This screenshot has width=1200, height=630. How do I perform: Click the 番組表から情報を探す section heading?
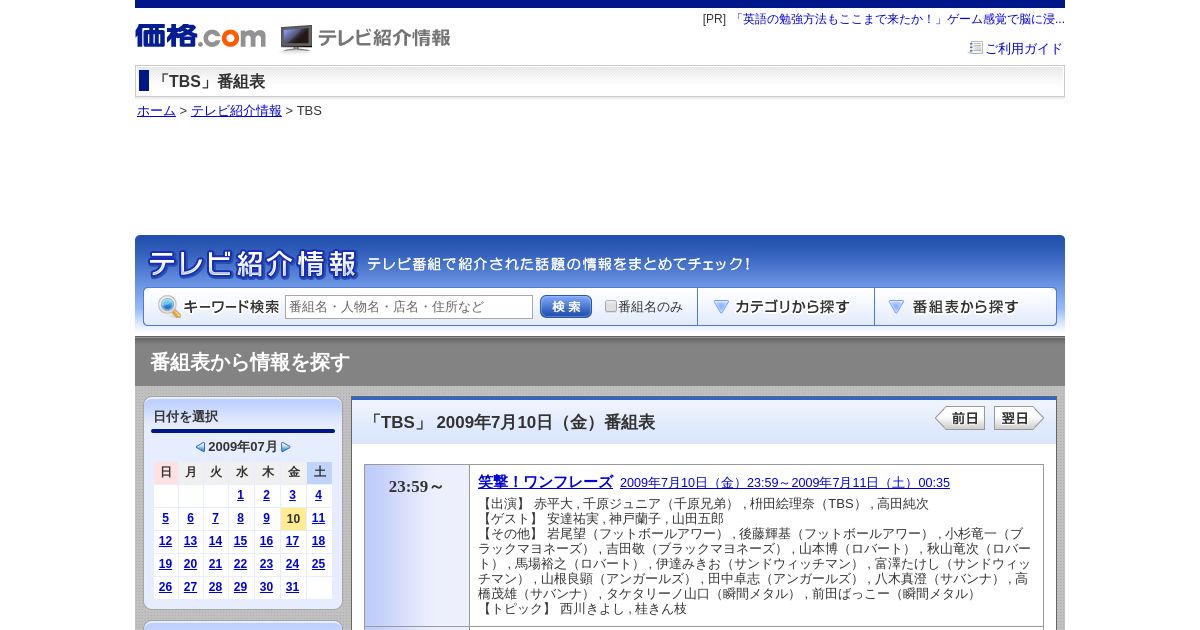click(250, 362)
